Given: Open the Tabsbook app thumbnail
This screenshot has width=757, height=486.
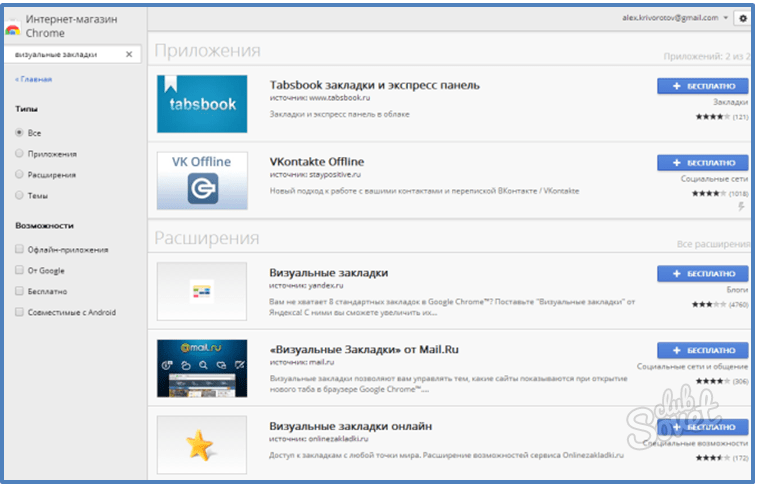Looking at the screenshot, I should (202, 104).
